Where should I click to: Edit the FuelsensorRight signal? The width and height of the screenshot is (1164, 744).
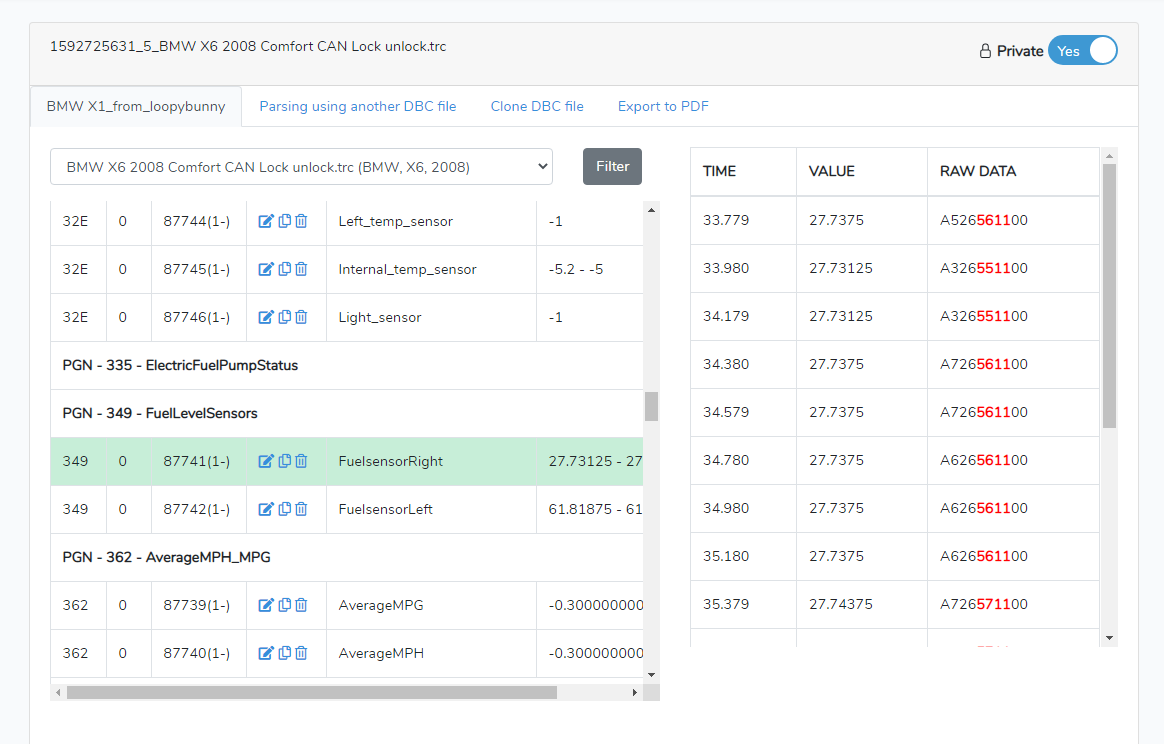(266, 461)
